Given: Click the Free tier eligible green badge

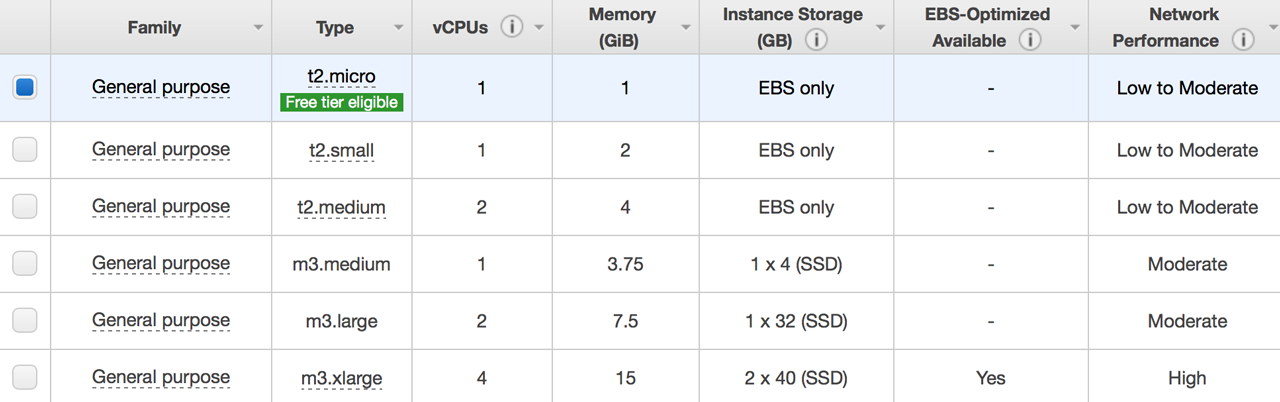Looking at the screenshot, I should (342, 102).
